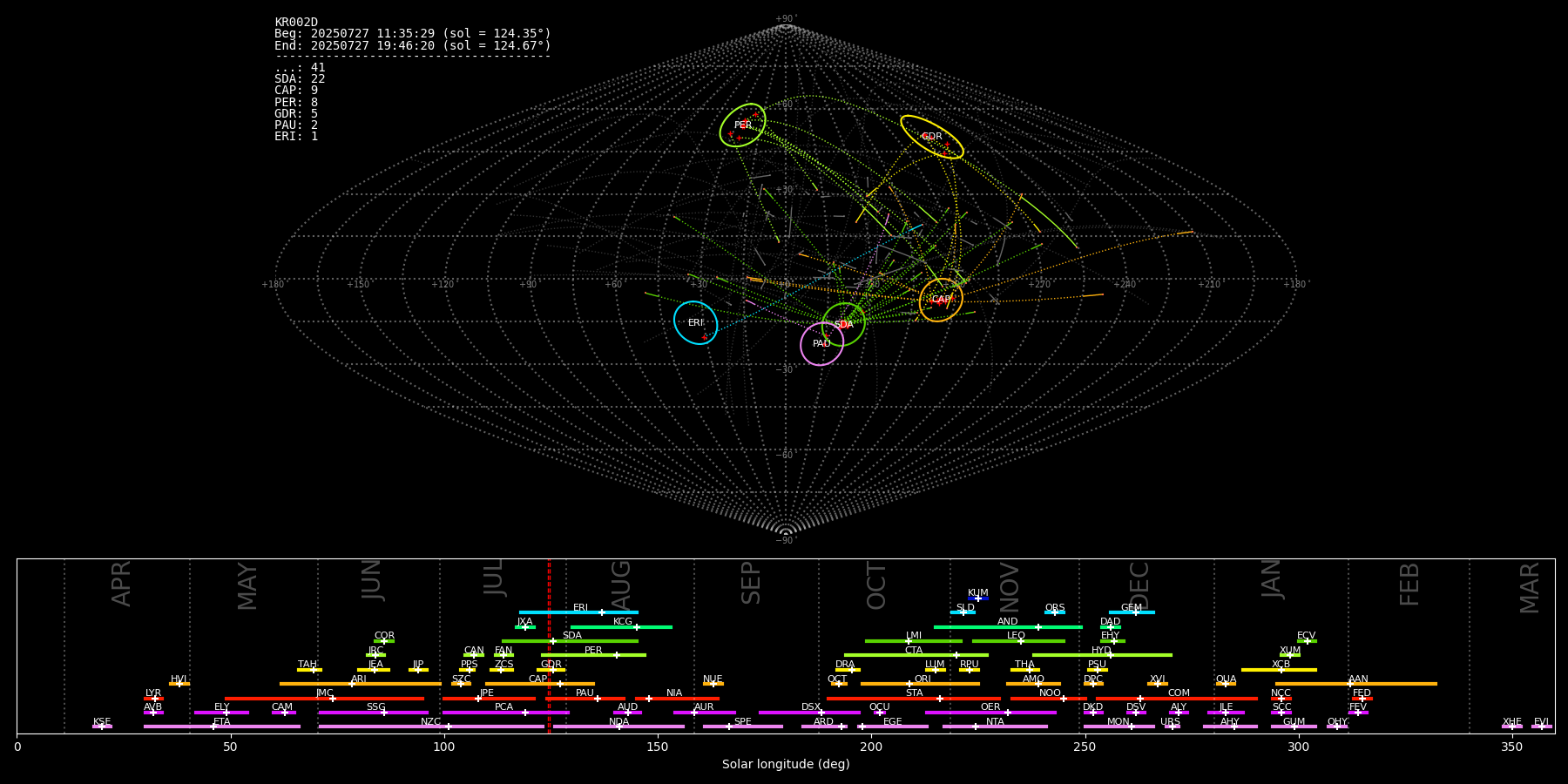Click the cyan ERI radiant circle on map
This screenshot has height=784, width=1568.
(695, 322)
